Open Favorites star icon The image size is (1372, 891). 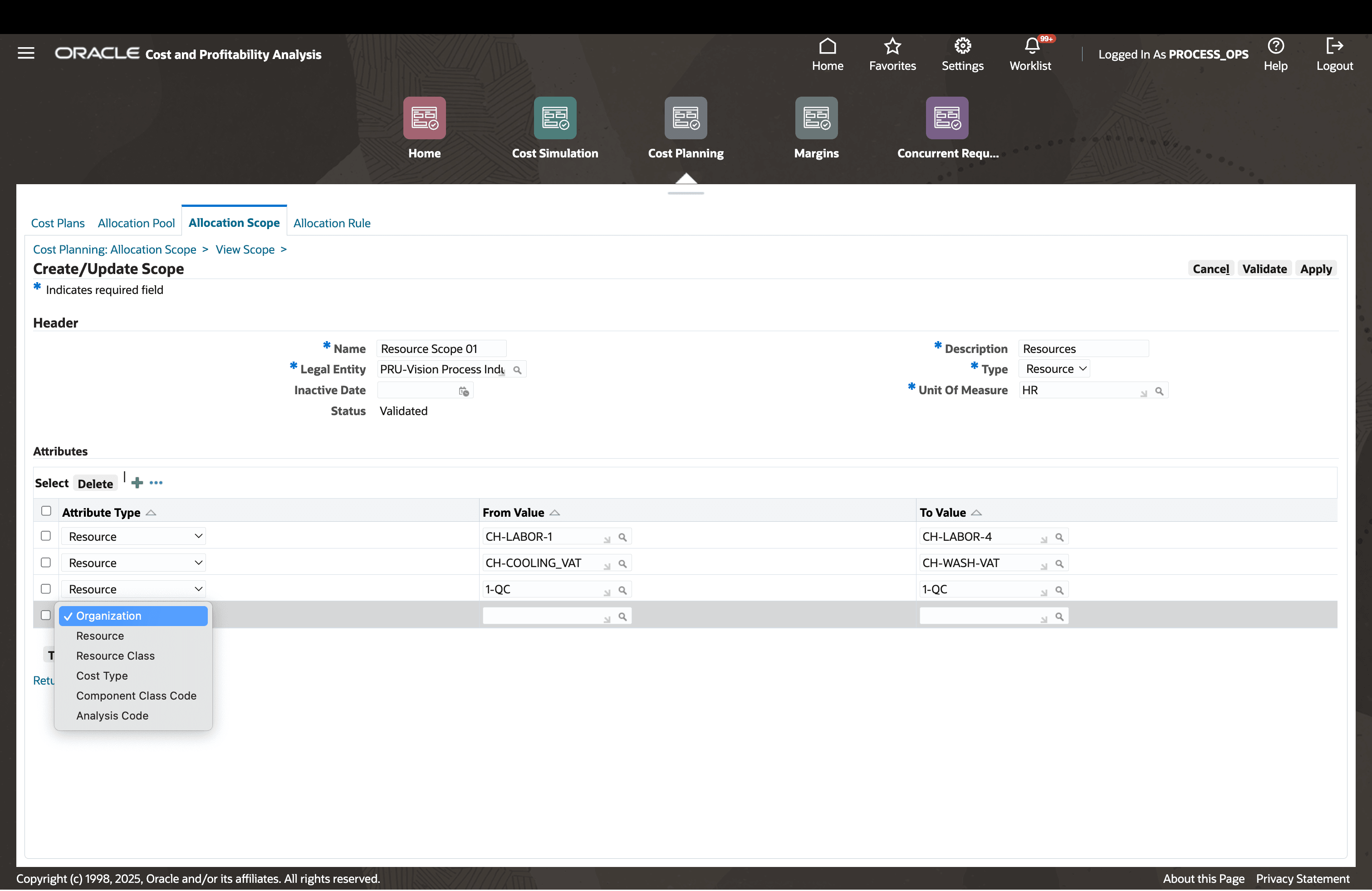[x=892, y=46]
